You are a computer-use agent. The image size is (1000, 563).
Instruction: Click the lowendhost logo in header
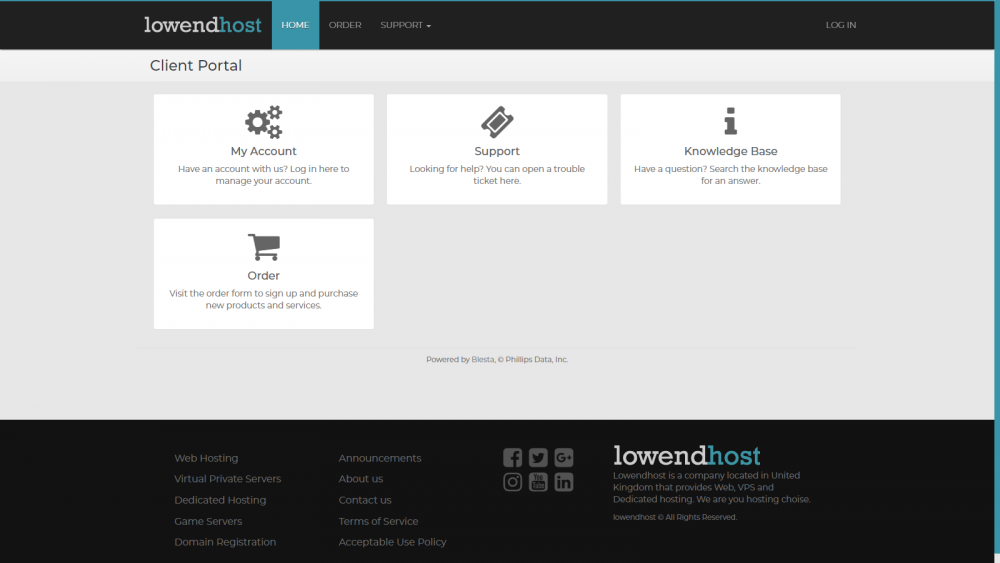[x=202, y=25]
